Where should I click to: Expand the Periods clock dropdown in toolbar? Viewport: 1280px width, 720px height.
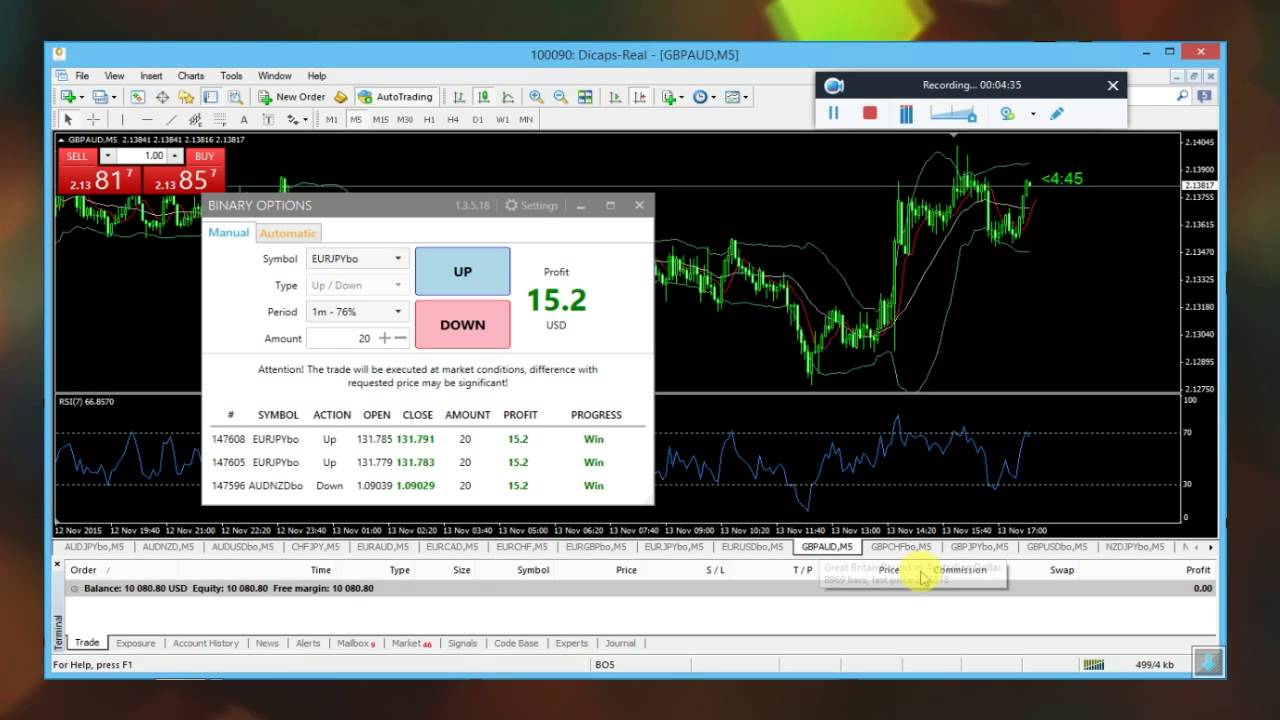714,97
